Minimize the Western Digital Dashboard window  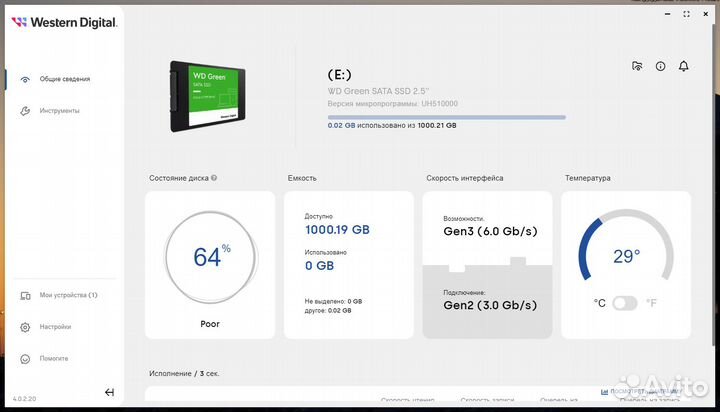[x=668, y=14]
